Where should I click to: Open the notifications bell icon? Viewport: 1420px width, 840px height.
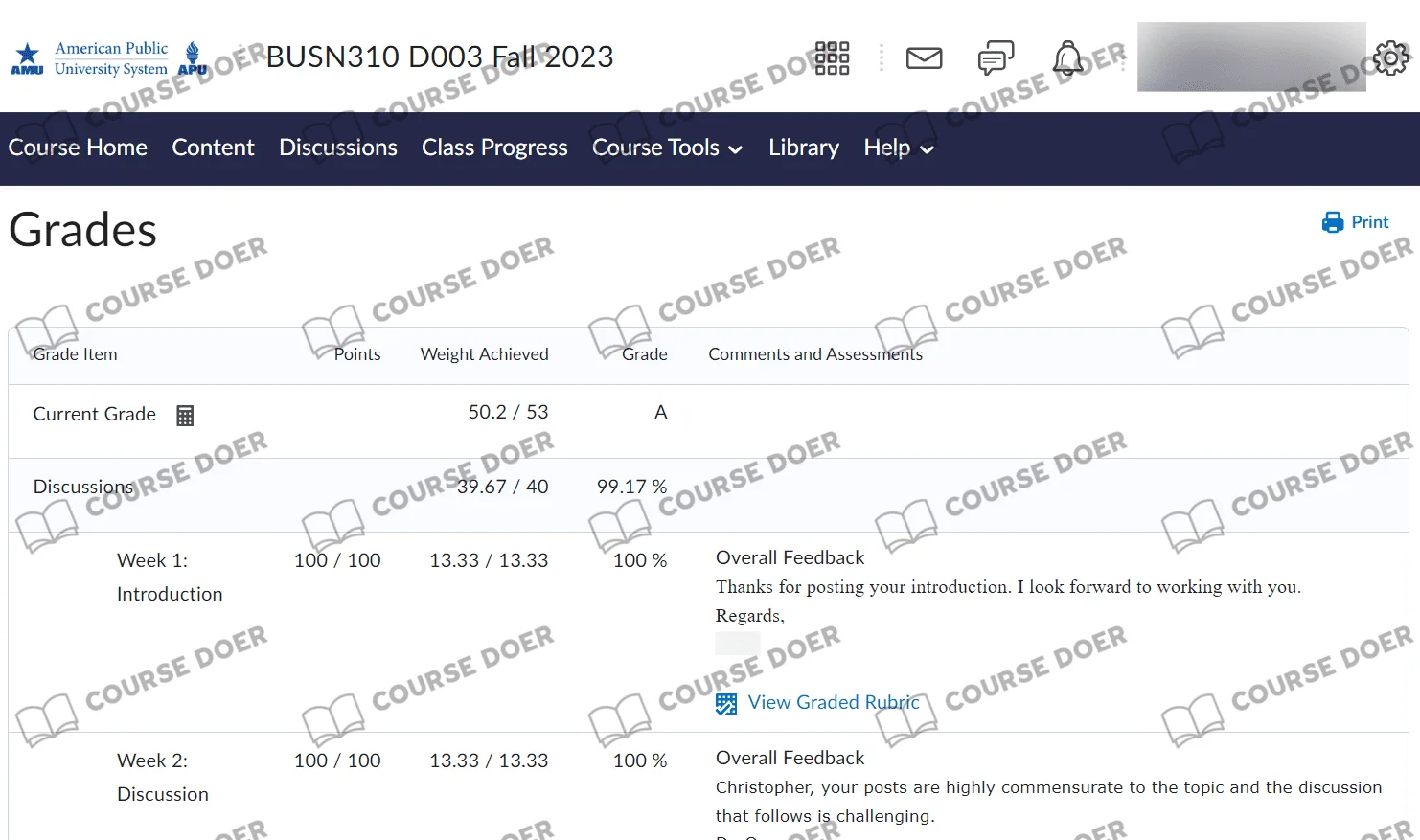(x=1067, y=58)
